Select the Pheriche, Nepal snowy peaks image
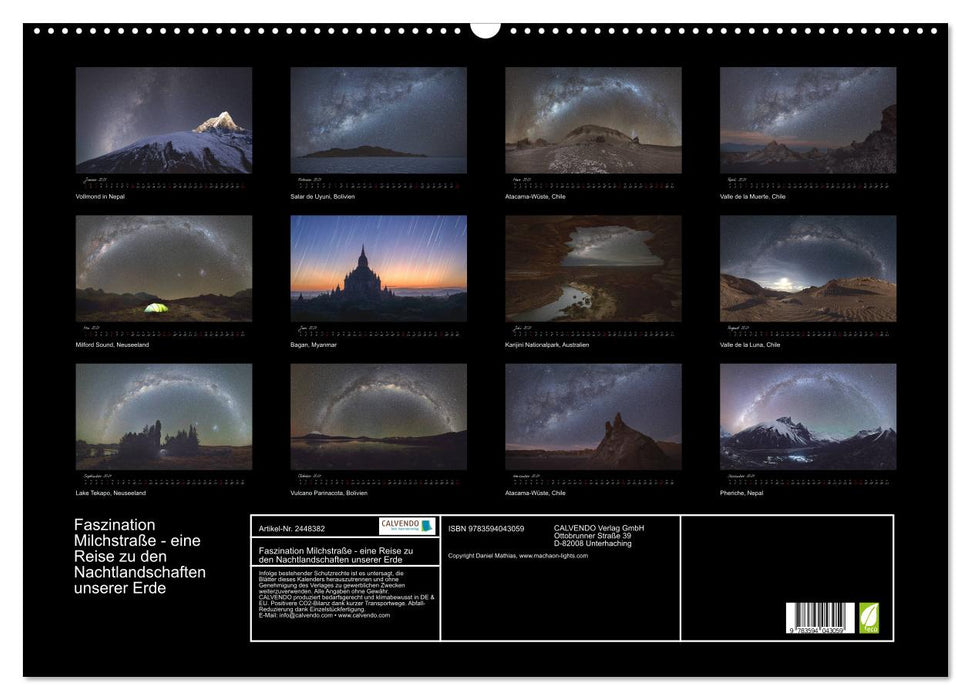This screenshot has height=700, width=971. 808,416
